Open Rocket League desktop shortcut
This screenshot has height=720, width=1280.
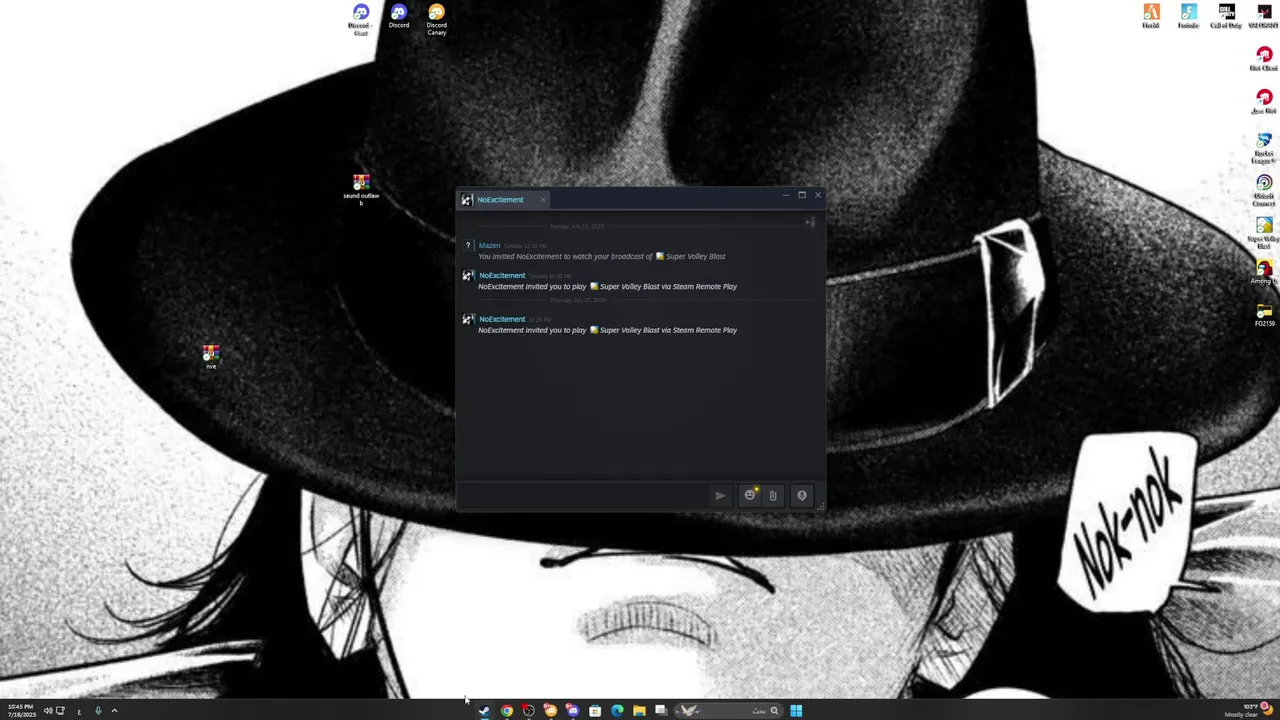[1264, 149]
